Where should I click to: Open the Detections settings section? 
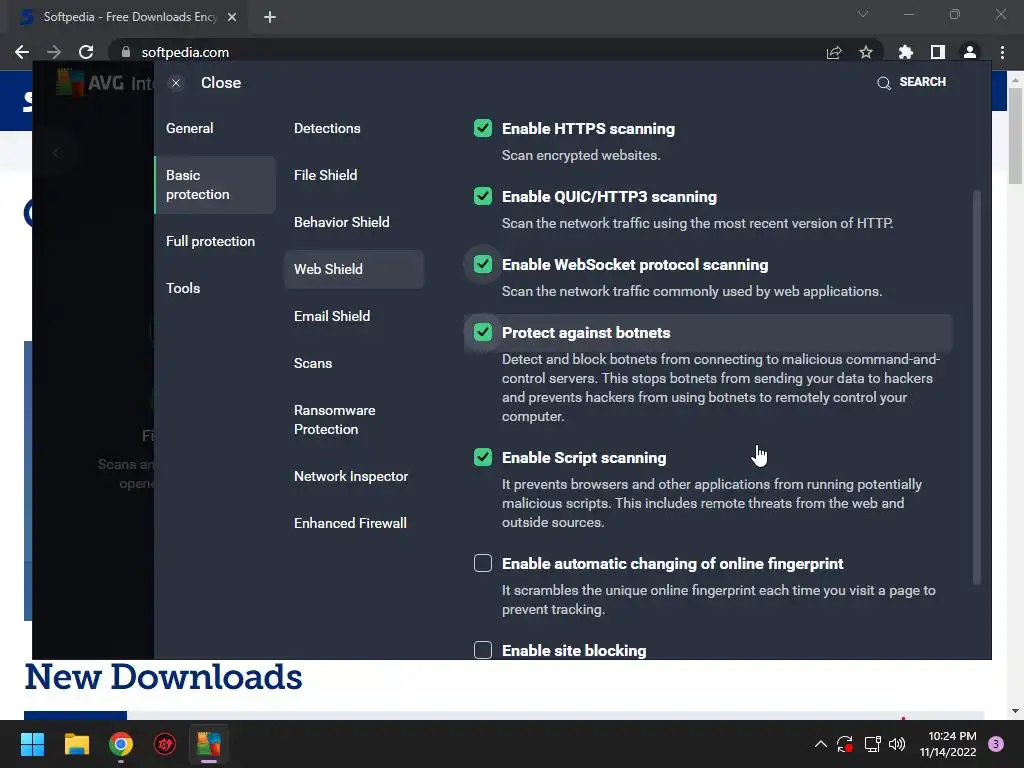[327, 128]
